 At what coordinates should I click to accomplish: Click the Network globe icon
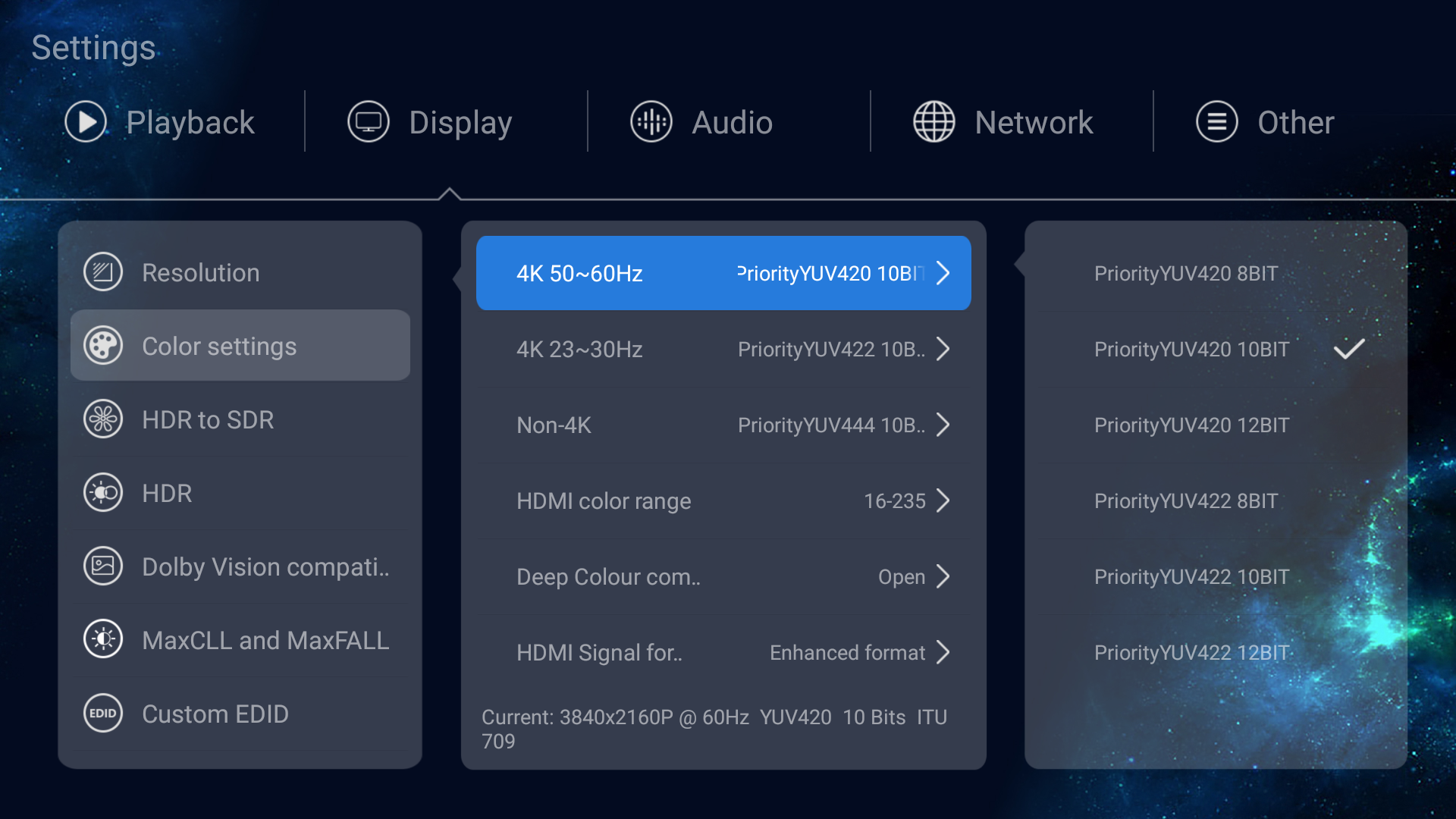(934, 122)
